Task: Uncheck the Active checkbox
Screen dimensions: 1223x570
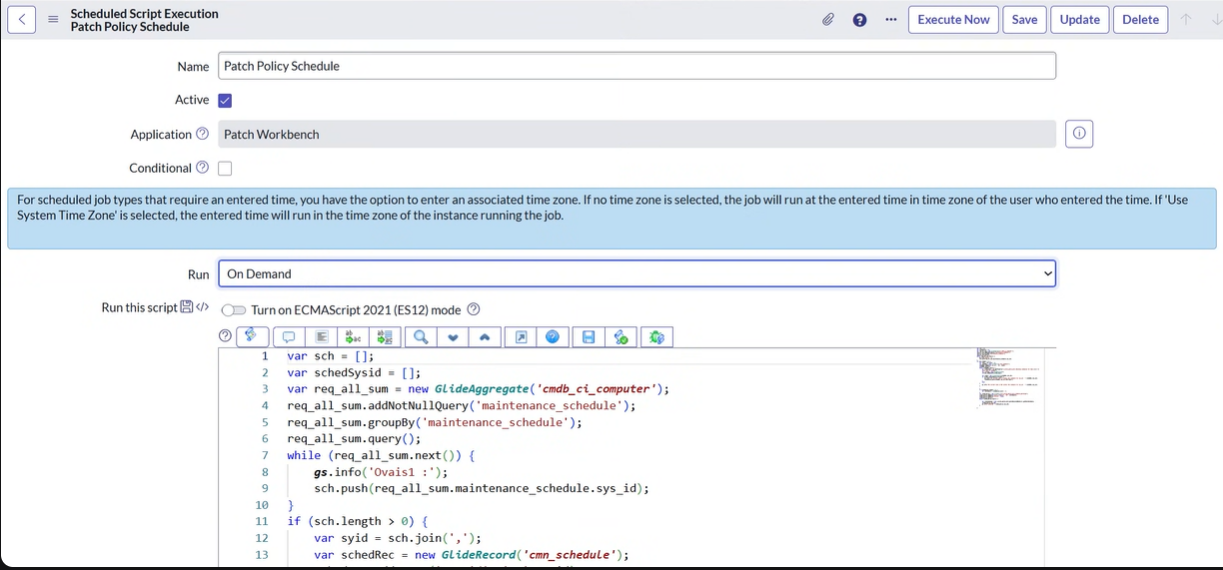Action: [225, 100]
